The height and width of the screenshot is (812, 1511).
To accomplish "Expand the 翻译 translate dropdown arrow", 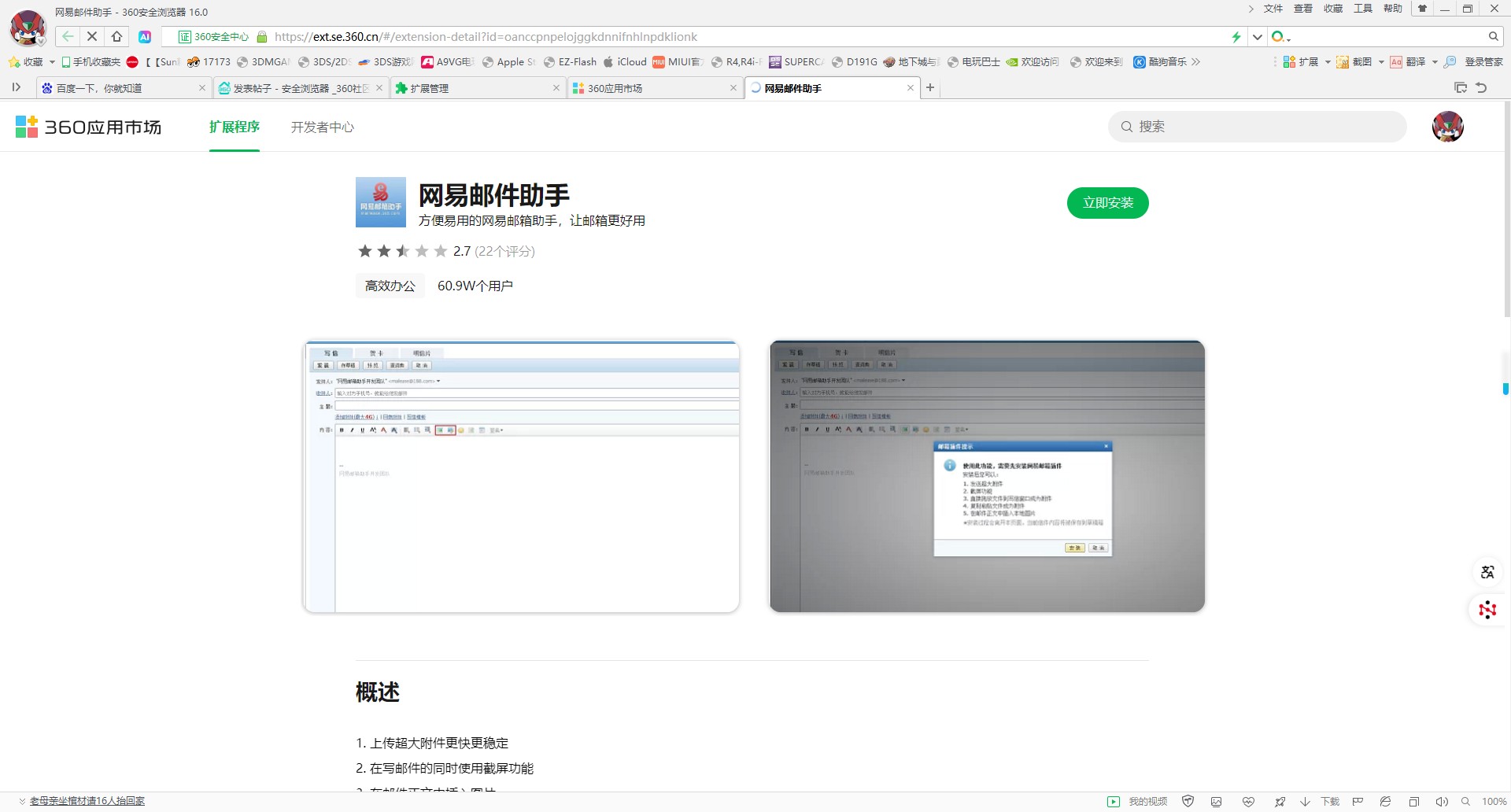I will point(1435,61).
